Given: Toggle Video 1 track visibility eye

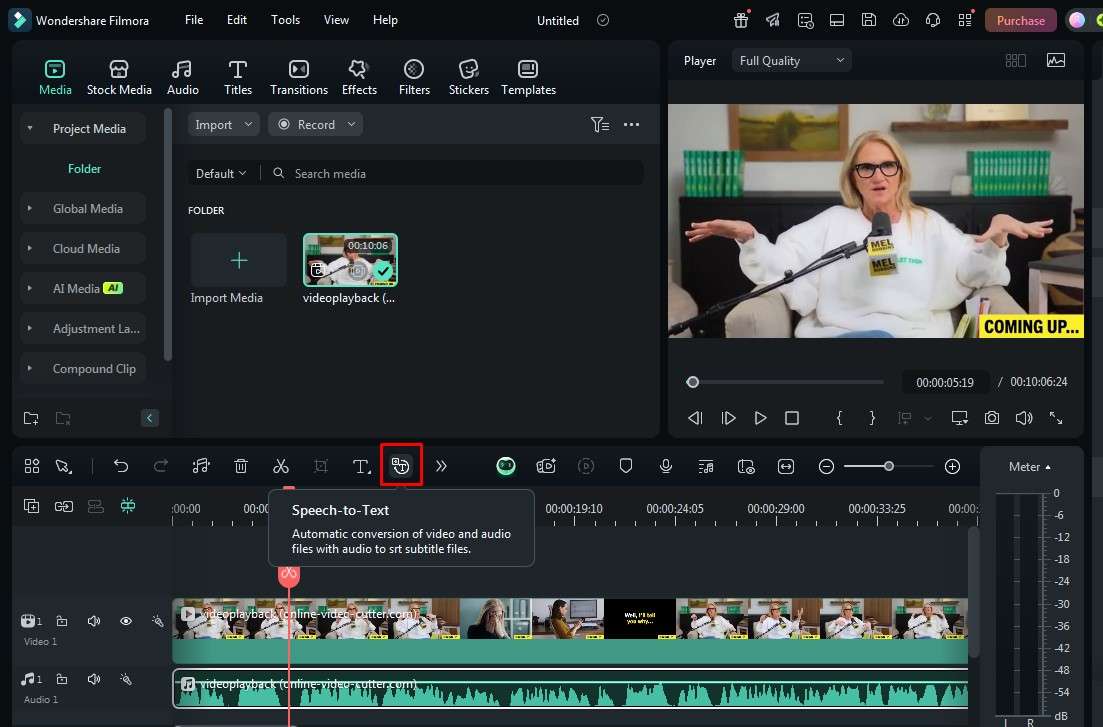Looking at the screenshot, I should click(126, 621).
